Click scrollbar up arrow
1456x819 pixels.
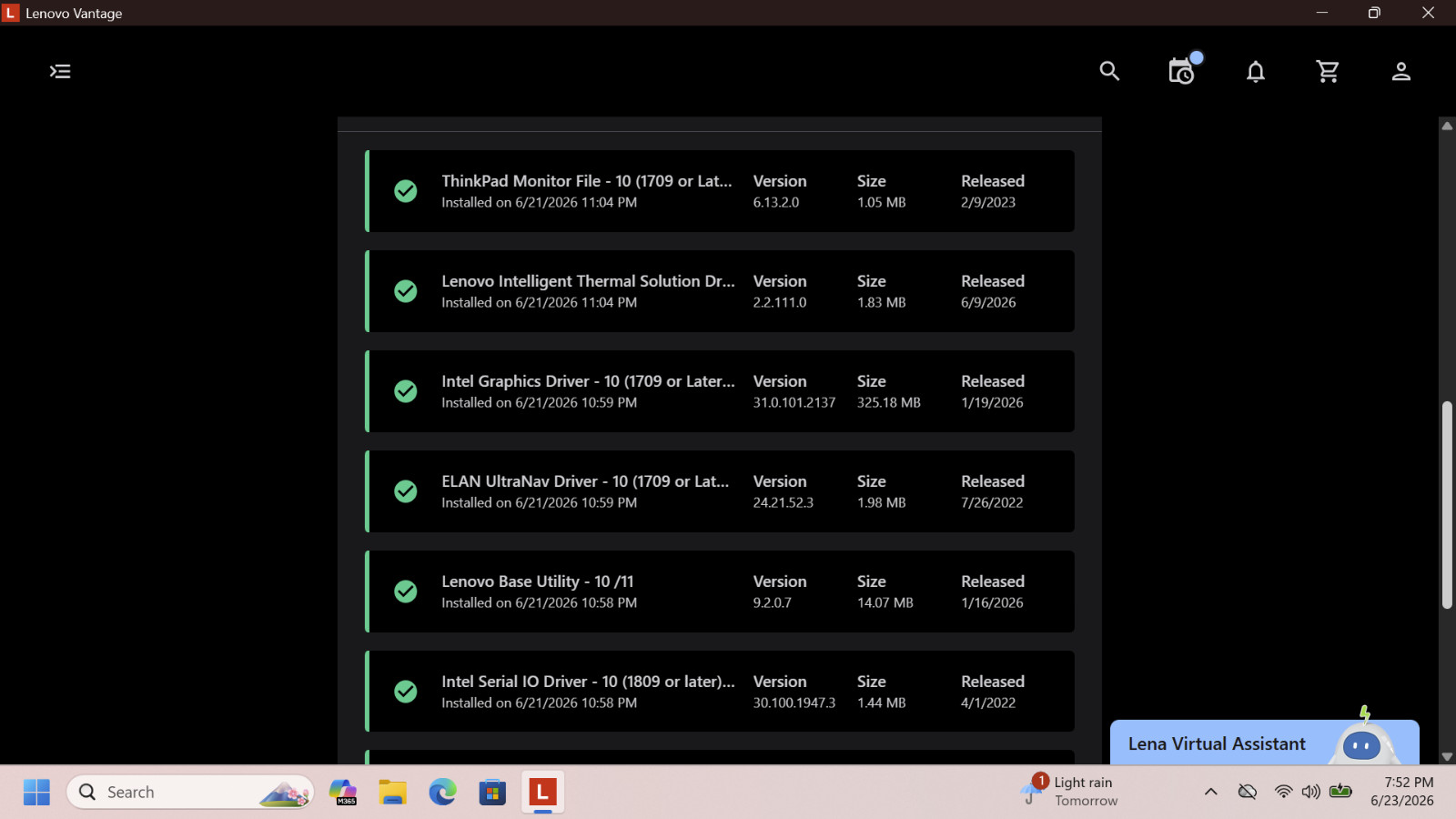tap(1447, 126)
